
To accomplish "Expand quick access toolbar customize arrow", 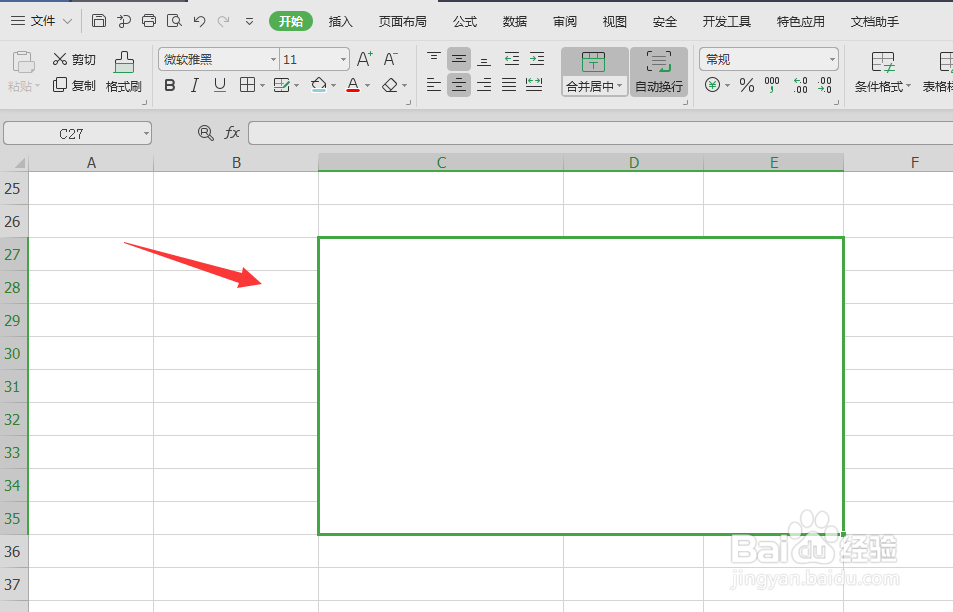I will pos(249,22).
